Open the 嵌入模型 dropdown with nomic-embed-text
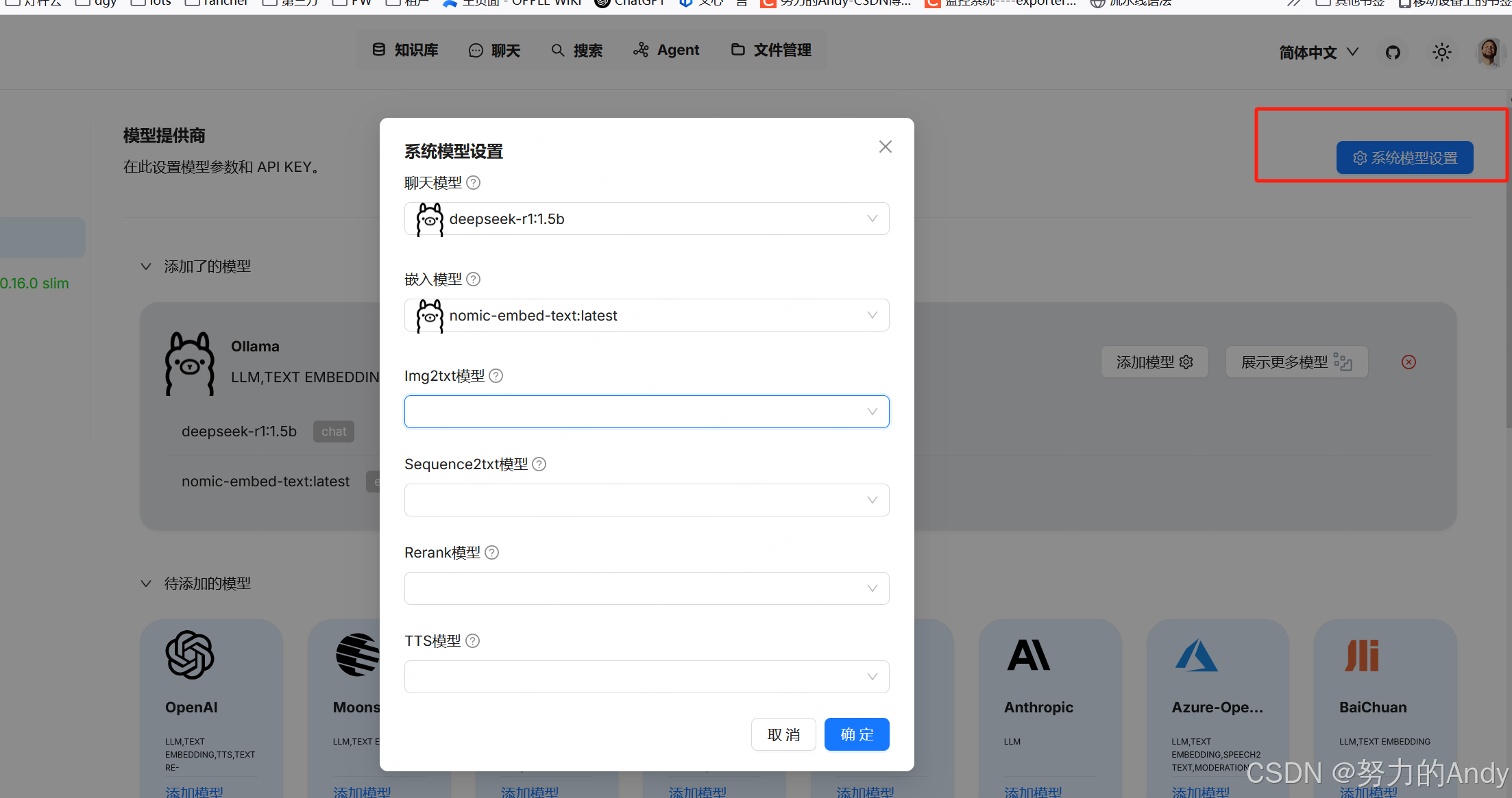Image resolution: width=1512 pixels, height=798 pixels. [646, 315]
